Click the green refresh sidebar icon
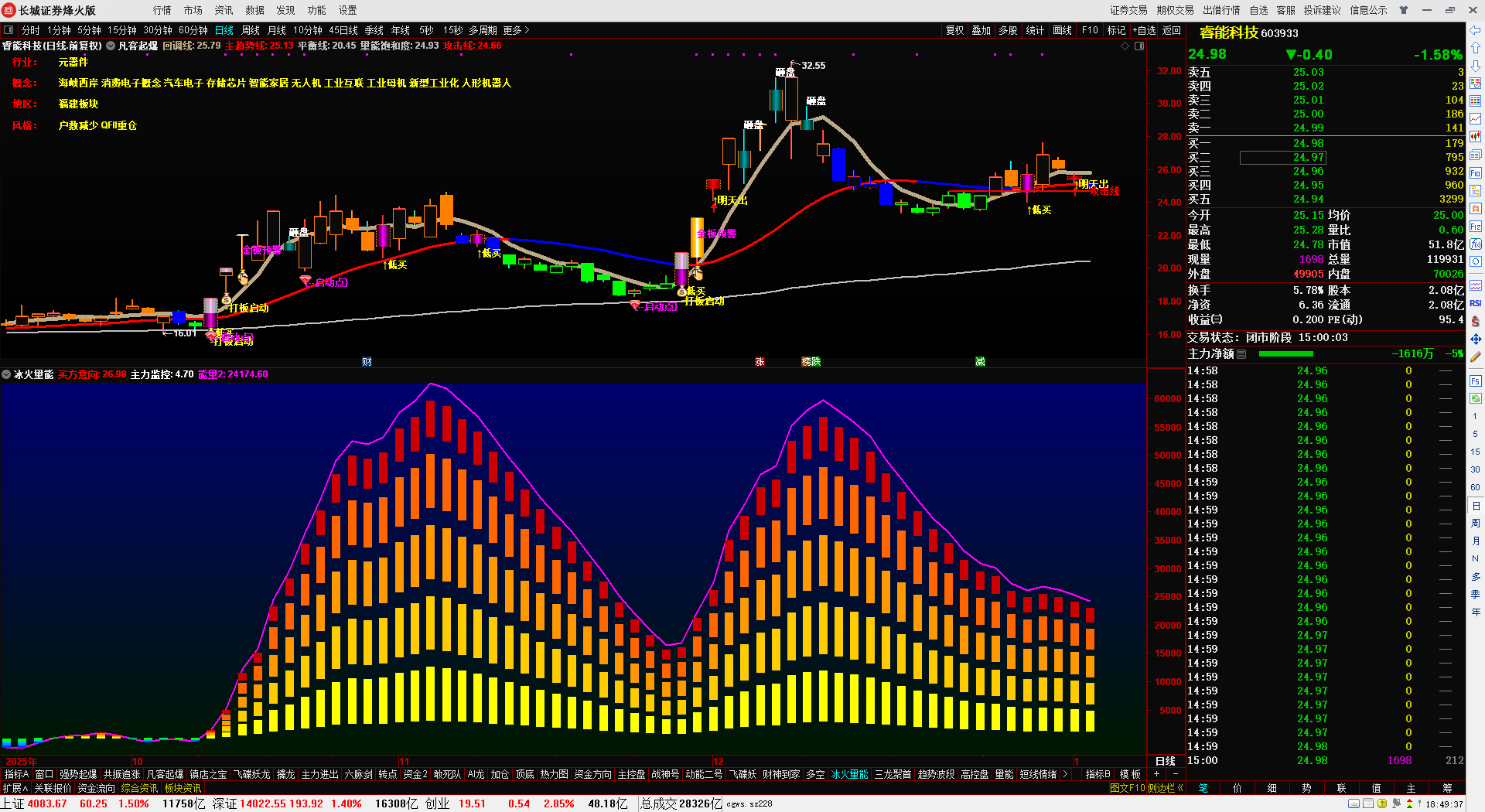This screenshot has height=812, width=1485. [x=1476, y=398]
